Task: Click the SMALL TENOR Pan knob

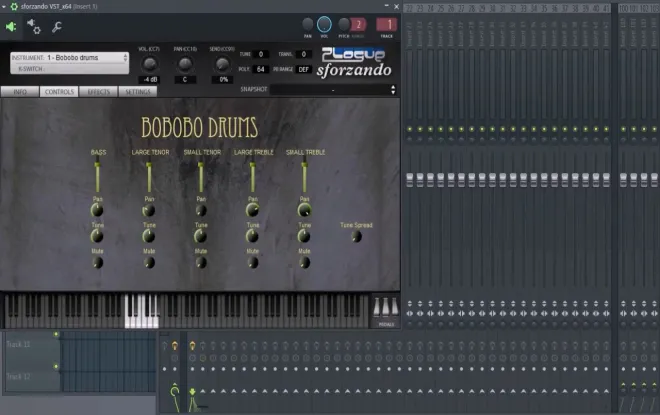Action: pyautogui.click(x=201, y=210)
